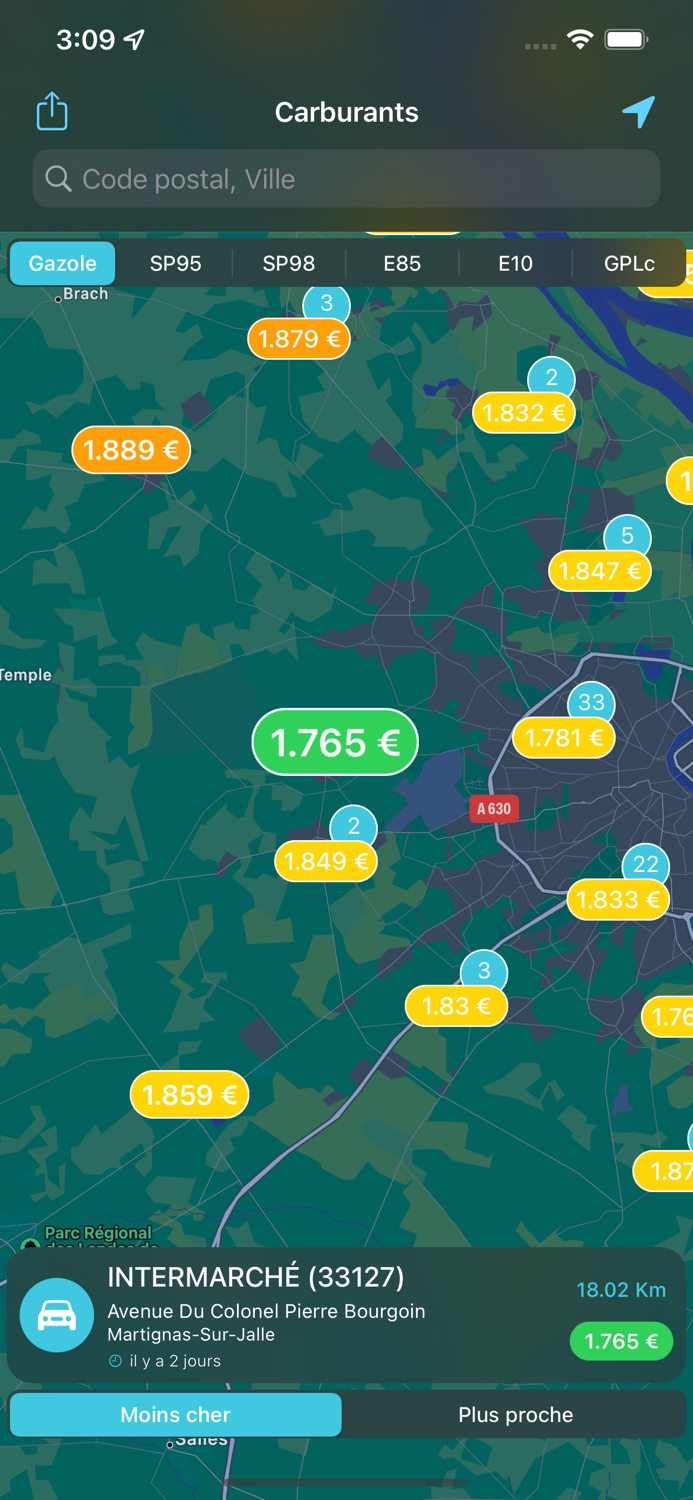Choose the E85 fuel tab
Image resolution: width=693 pixels, height=1500 pixels.
[402, 264]
